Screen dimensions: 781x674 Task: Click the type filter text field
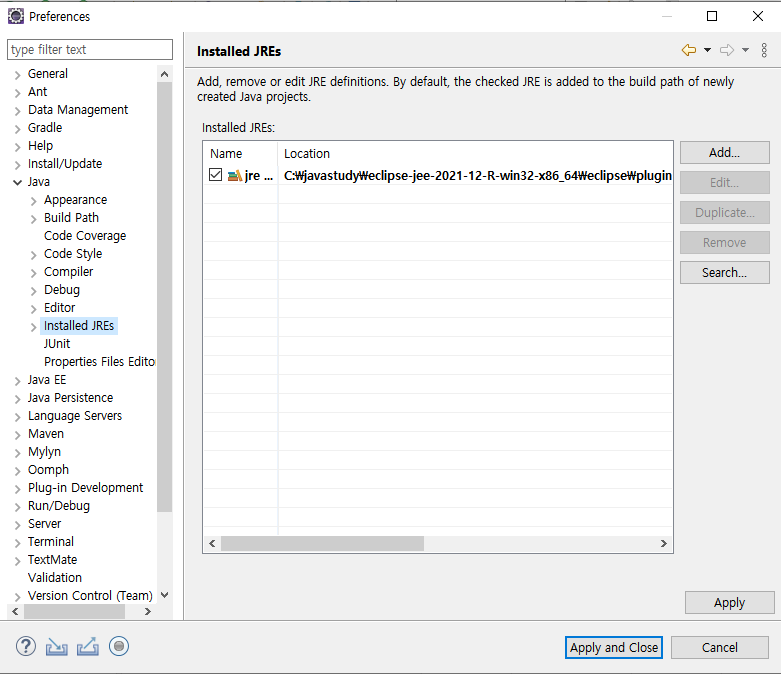pos(90,50)
